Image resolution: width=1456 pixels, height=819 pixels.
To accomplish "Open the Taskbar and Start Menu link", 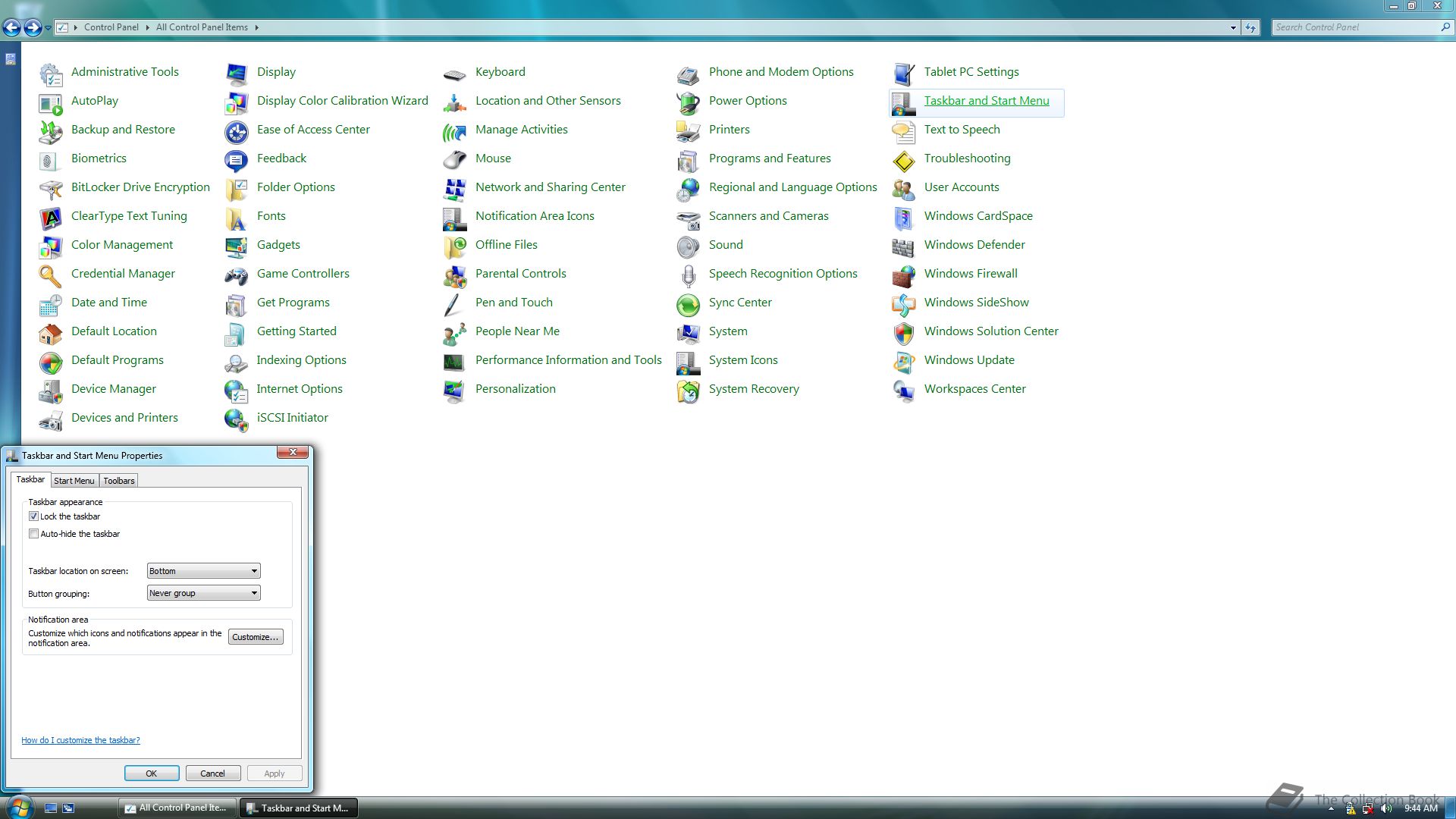I will [987, 100].
